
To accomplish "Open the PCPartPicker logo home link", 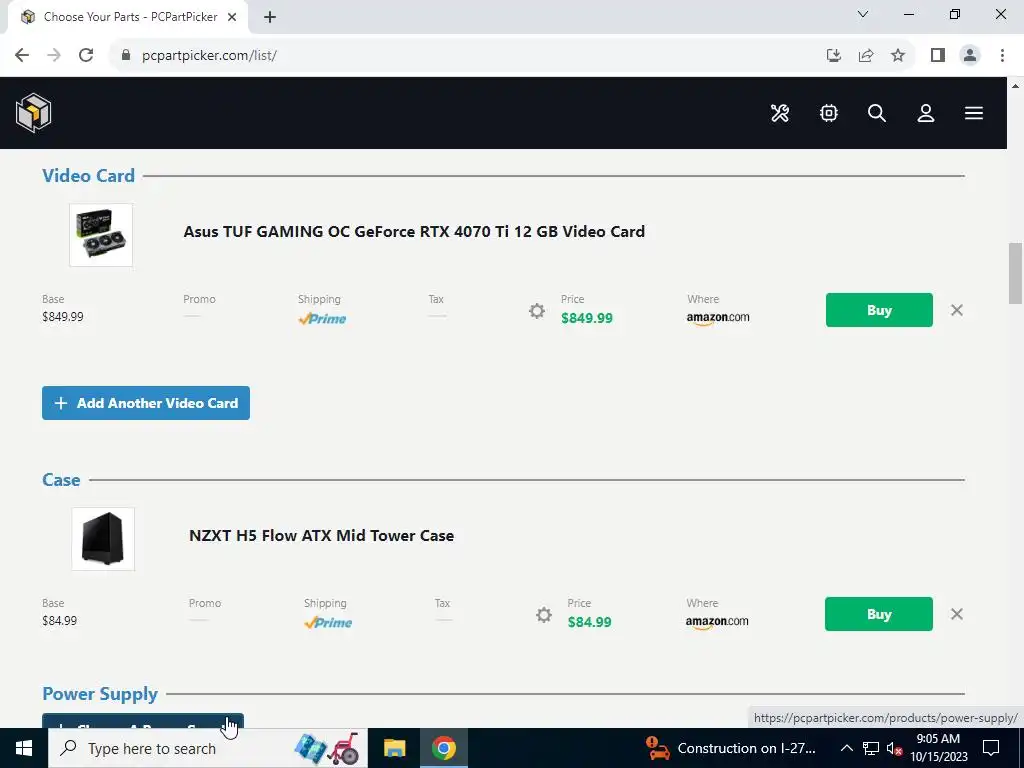I will click(x=33, y=112).
